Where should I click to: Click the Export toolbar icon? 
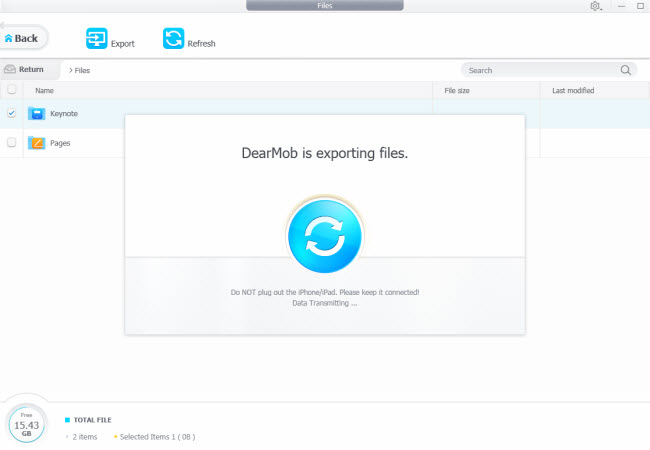click(97, 39)
